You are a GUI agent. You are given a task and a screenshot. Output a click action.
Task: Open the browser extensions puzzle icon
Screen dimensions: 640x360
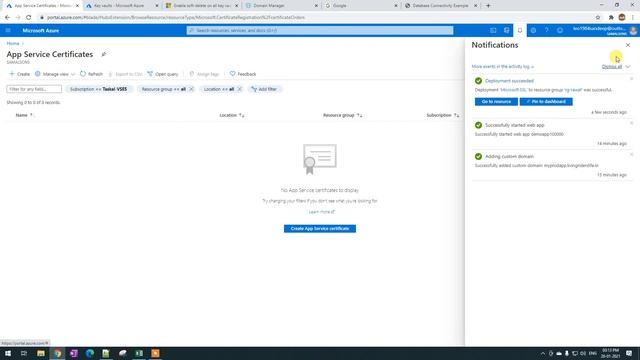click(611, 18)
